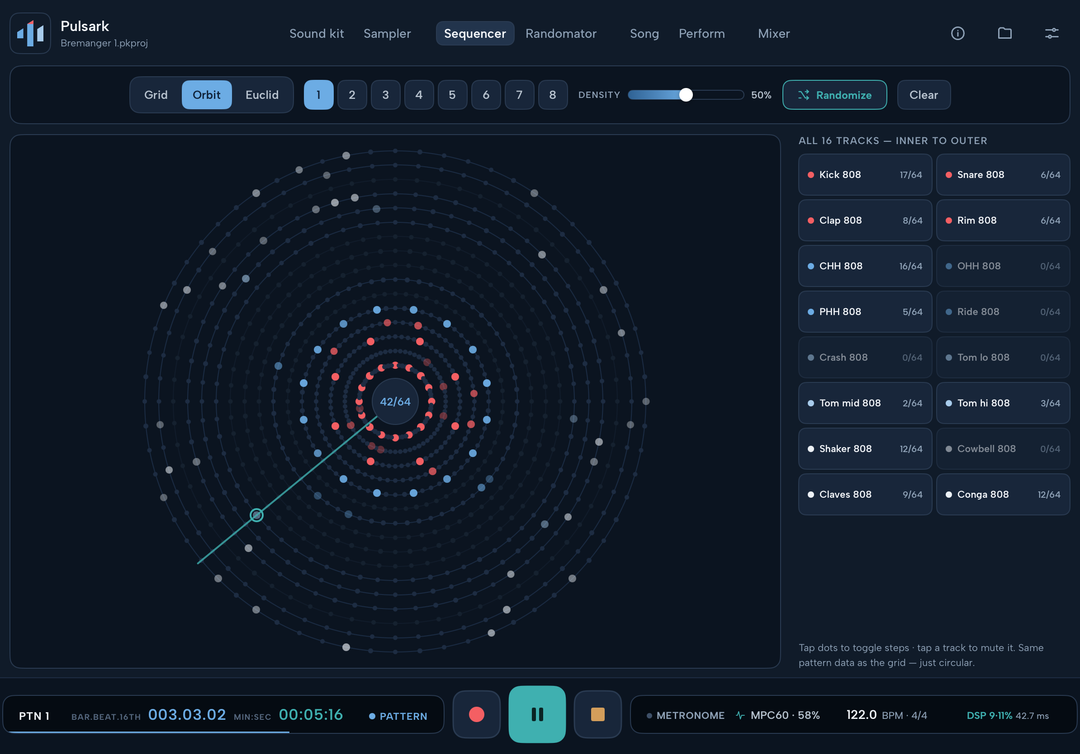The height and width of the screenshot is (754, 1080).
Task: Mute the Claves 808 track
Action: pyautogui.click(x=864, y=494)
